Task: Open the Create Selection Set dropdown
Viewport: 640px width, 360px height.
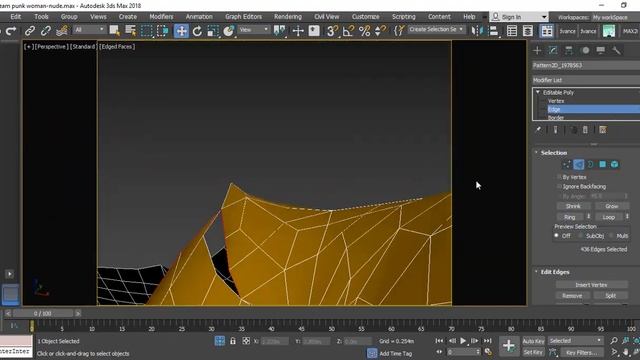Action: 436,29
